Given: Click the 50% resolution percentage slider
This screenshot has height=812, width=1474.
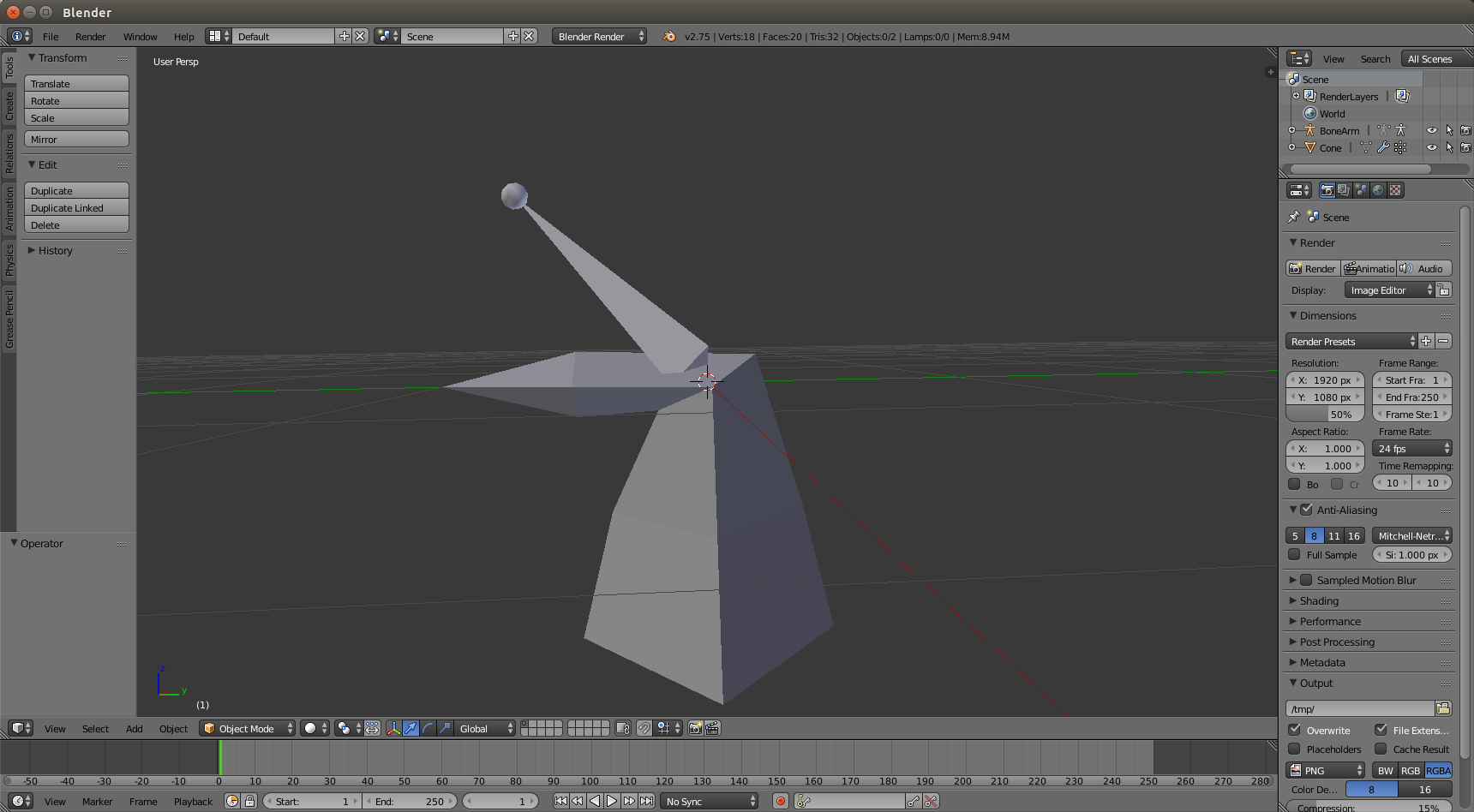Looking at the screenshot, I should click(1325, 414).
